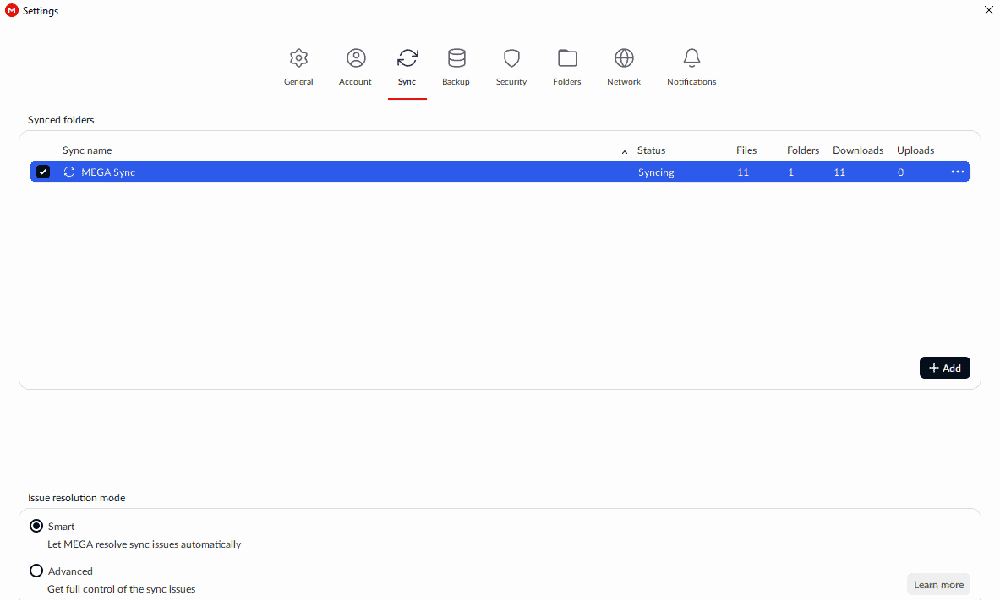Sort the list by Sync name header
This screenshot has width=1000, height=600.
(87, 151)
